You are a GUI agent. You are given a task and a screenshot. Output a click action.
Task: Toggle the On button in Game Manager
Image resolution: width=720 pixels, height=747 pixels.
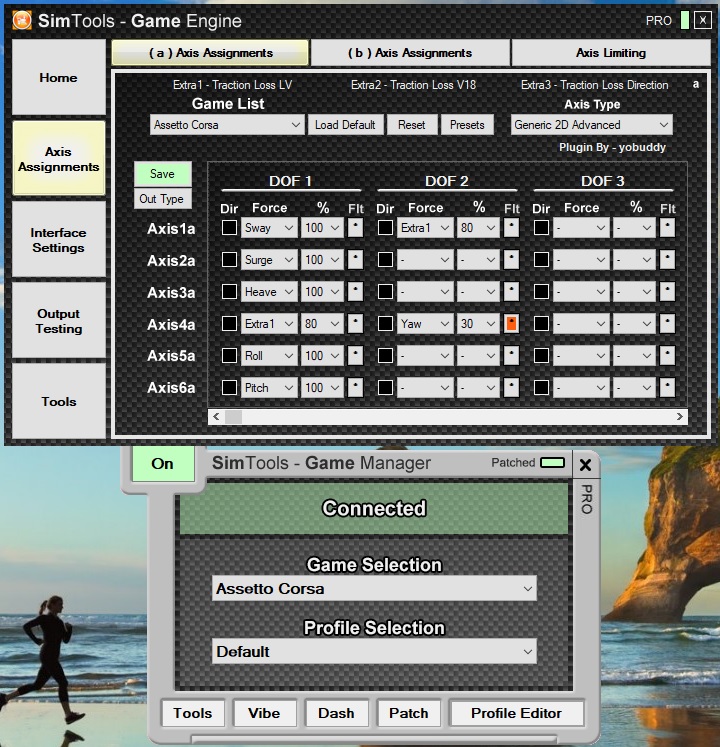pos(162,464)
